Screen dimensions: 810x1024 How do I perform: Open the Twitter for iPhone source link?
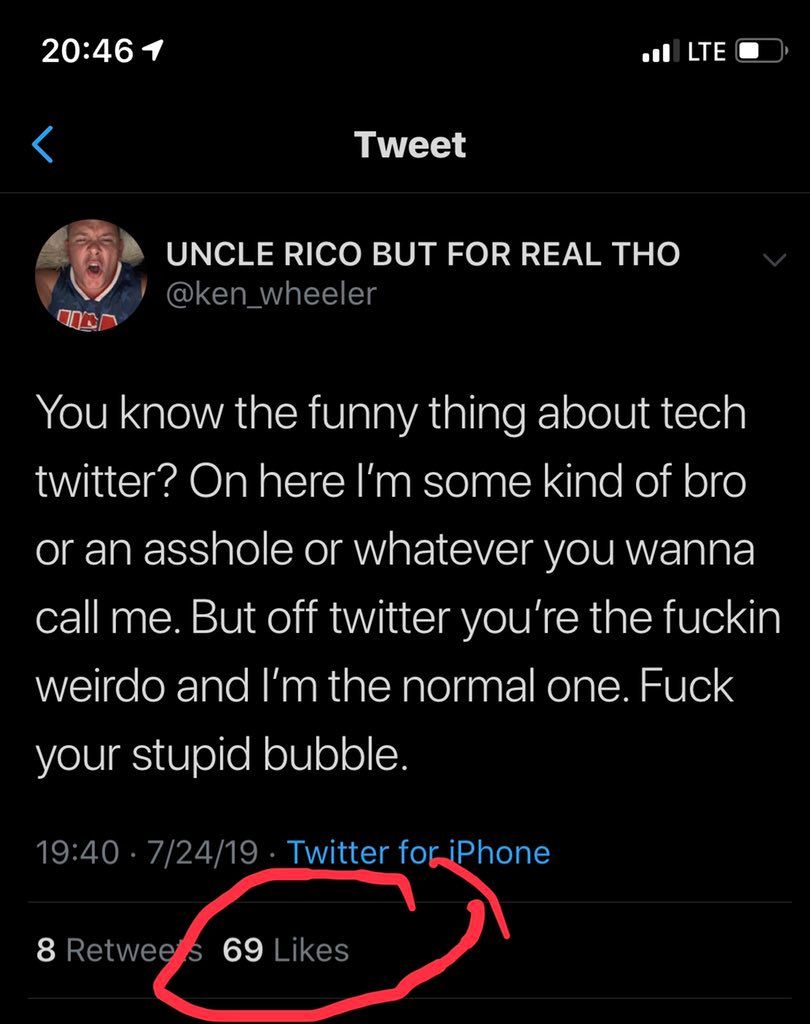point(418,852)
